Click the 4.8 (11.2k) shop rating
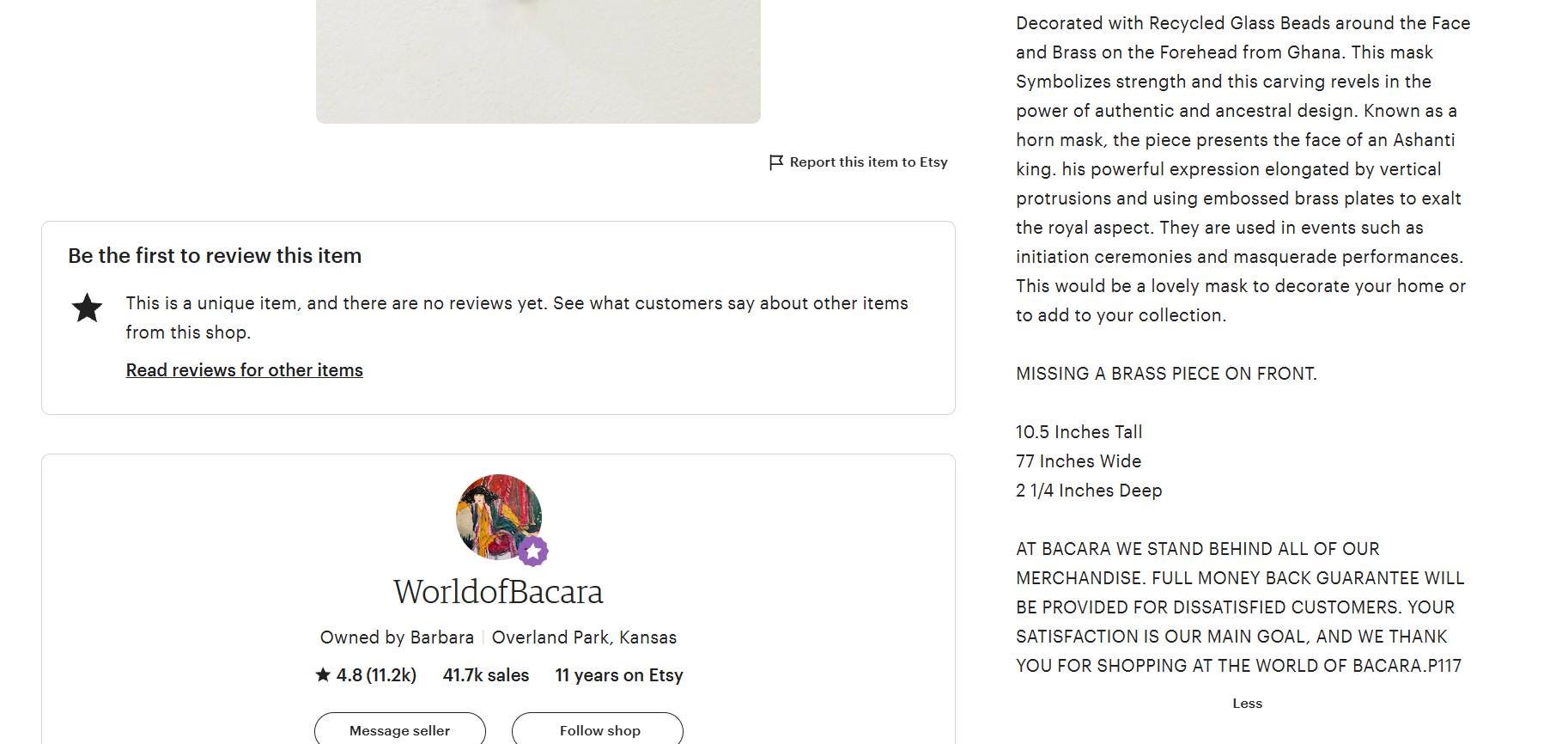Image resolution: width=1568 pixels, height=744 pixels. 366,675
